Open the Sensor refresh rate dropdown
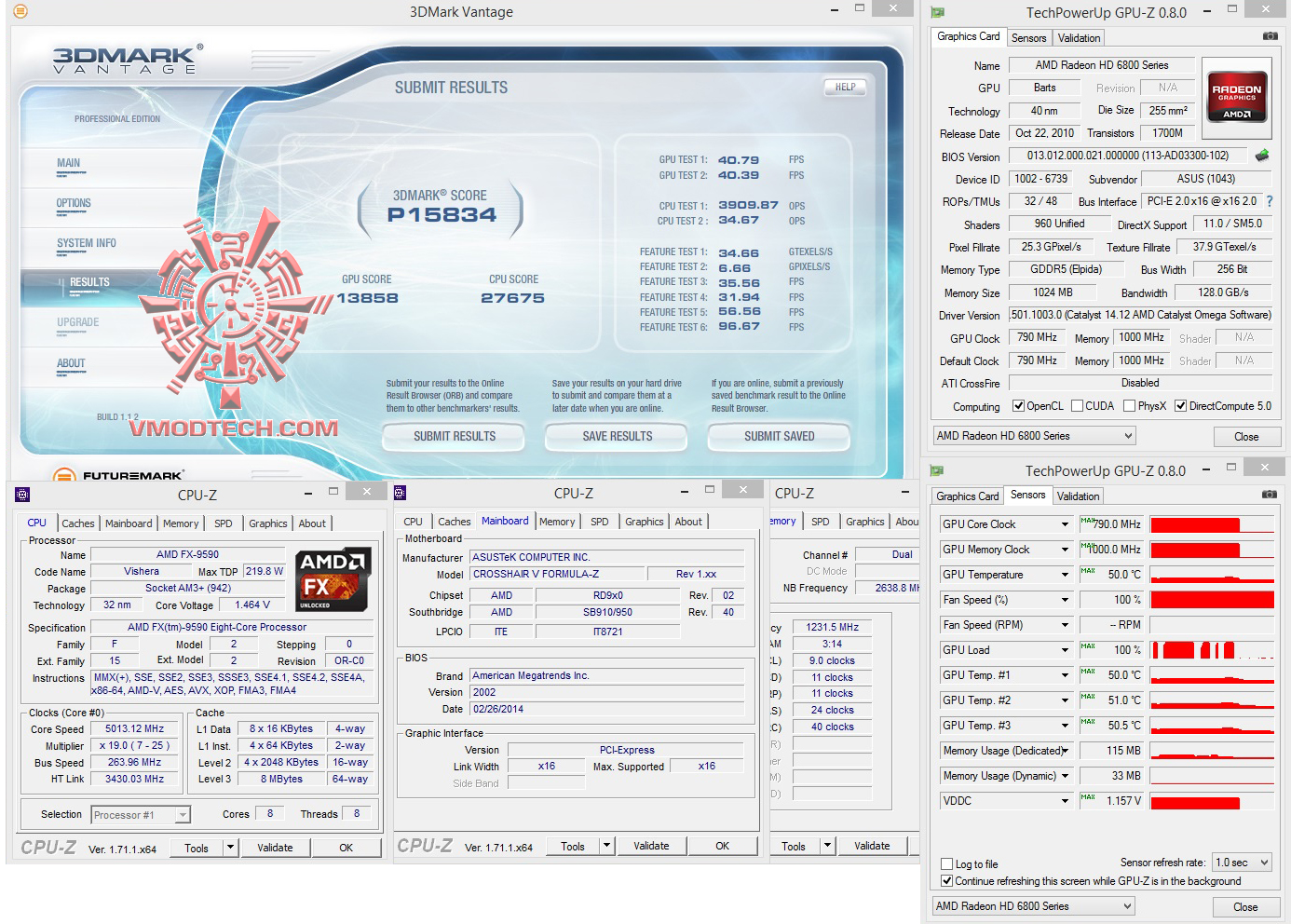This screenshot has width=1291, height=924. tap(1243, 863)
